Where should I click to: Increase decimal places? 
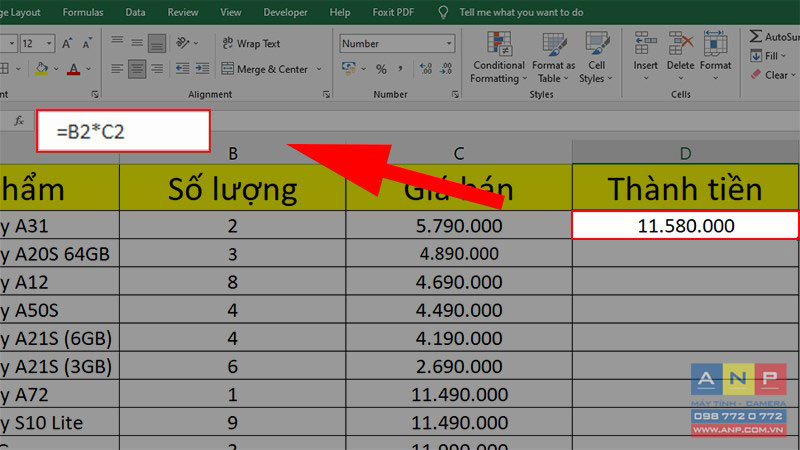(426, 68)
